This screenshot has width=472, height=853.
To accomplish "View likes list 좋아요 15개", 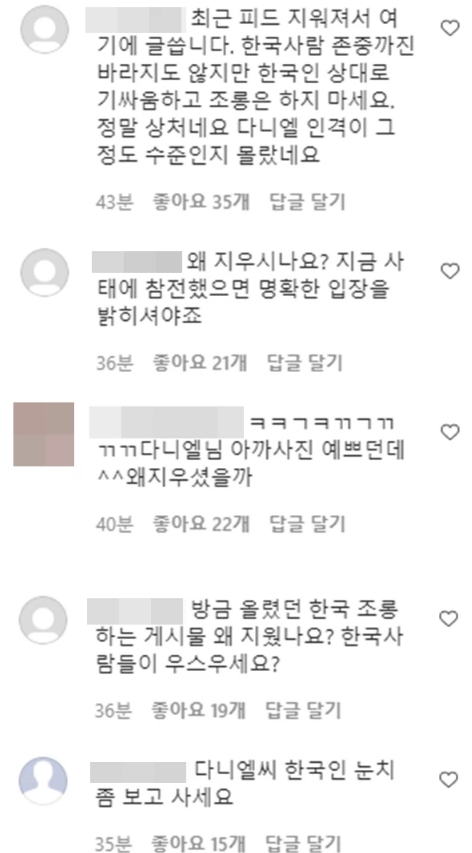I will click(x=199, y=842).
